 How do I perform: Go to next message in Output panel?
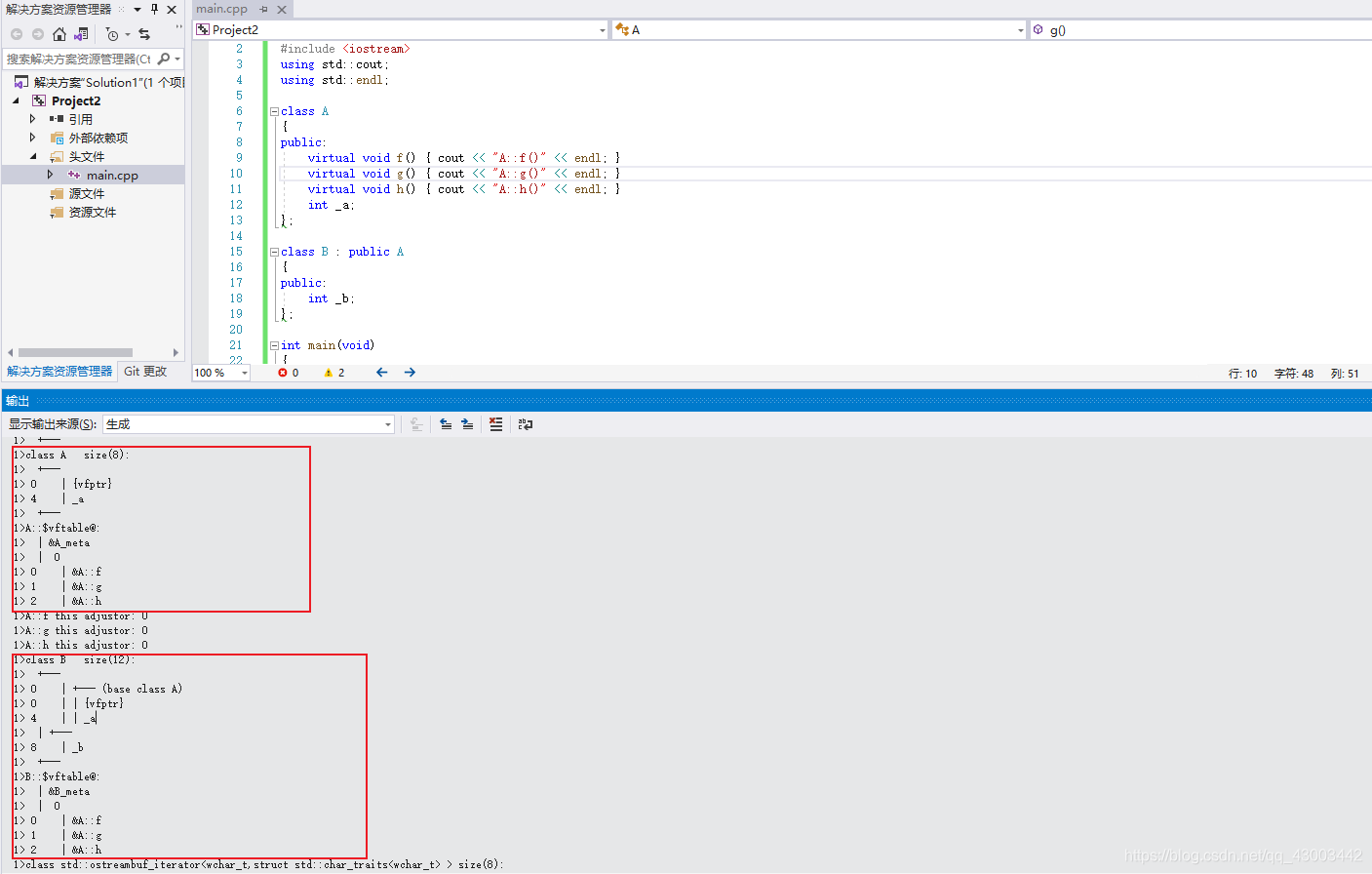[467, 424]
